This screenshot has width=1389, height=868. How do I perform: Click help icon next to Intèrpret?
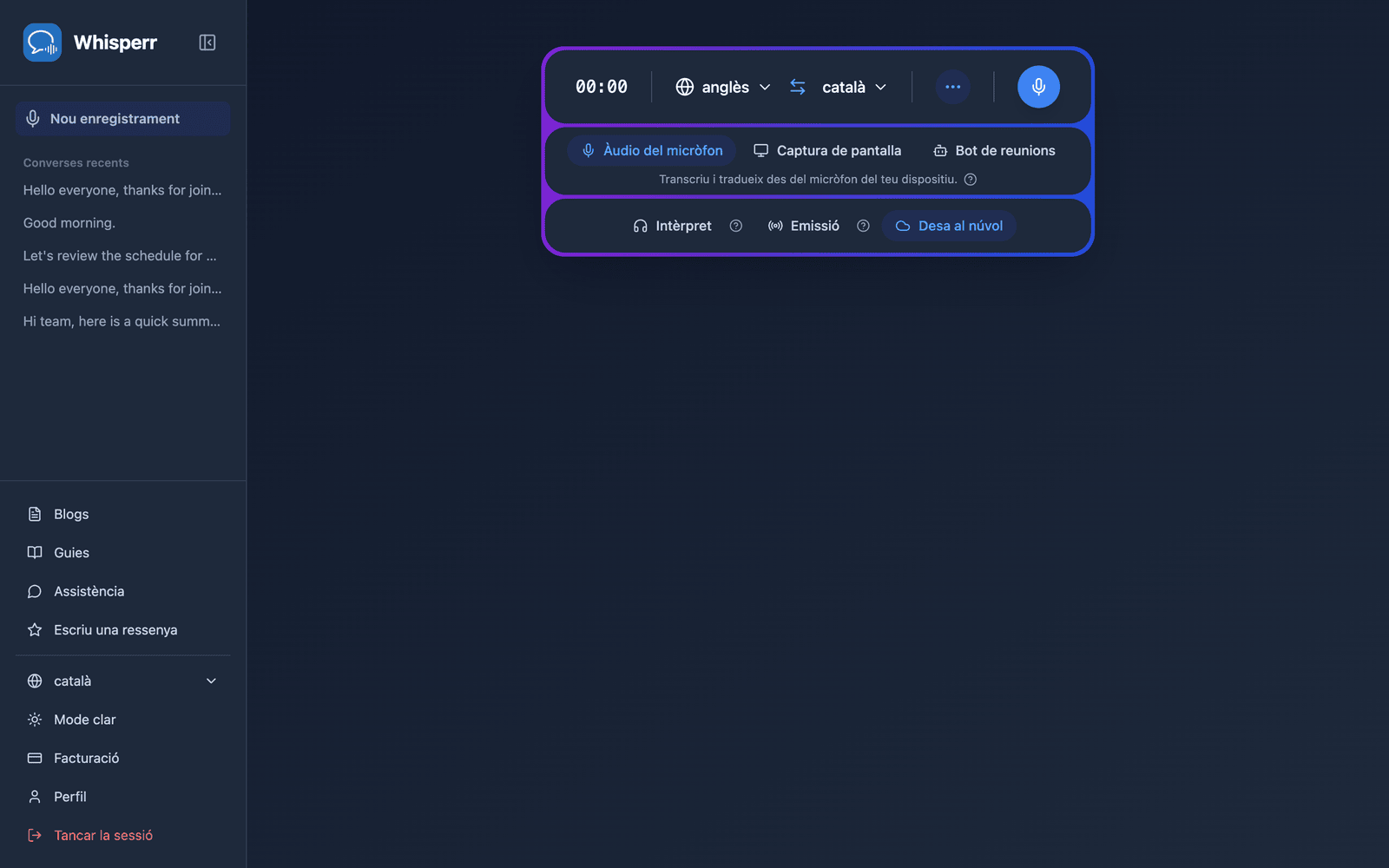pyautogui.click(x=736, y=226)
